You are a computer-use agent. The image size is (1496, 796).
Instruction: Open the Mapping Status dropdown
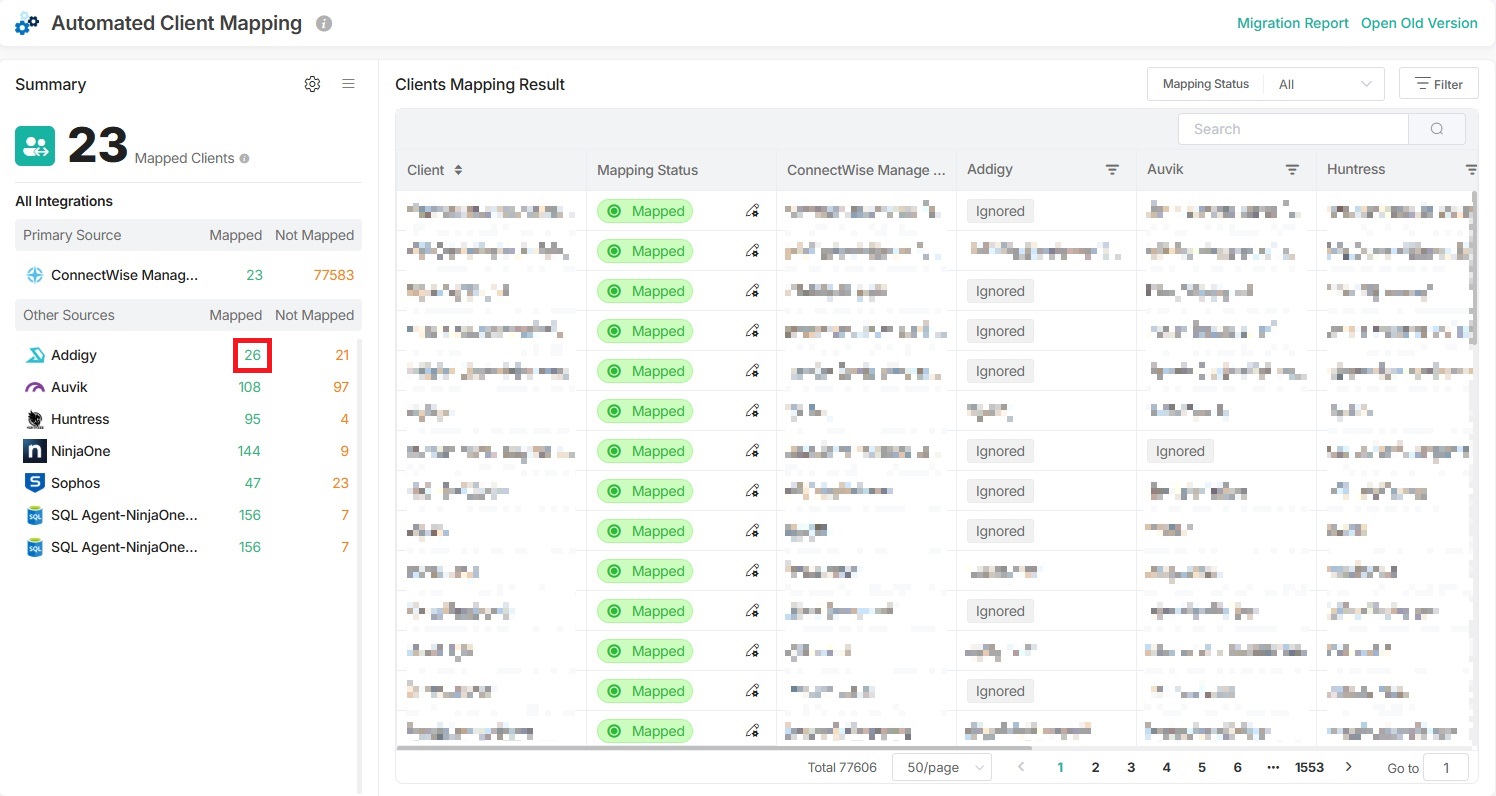click(1324, 84)
